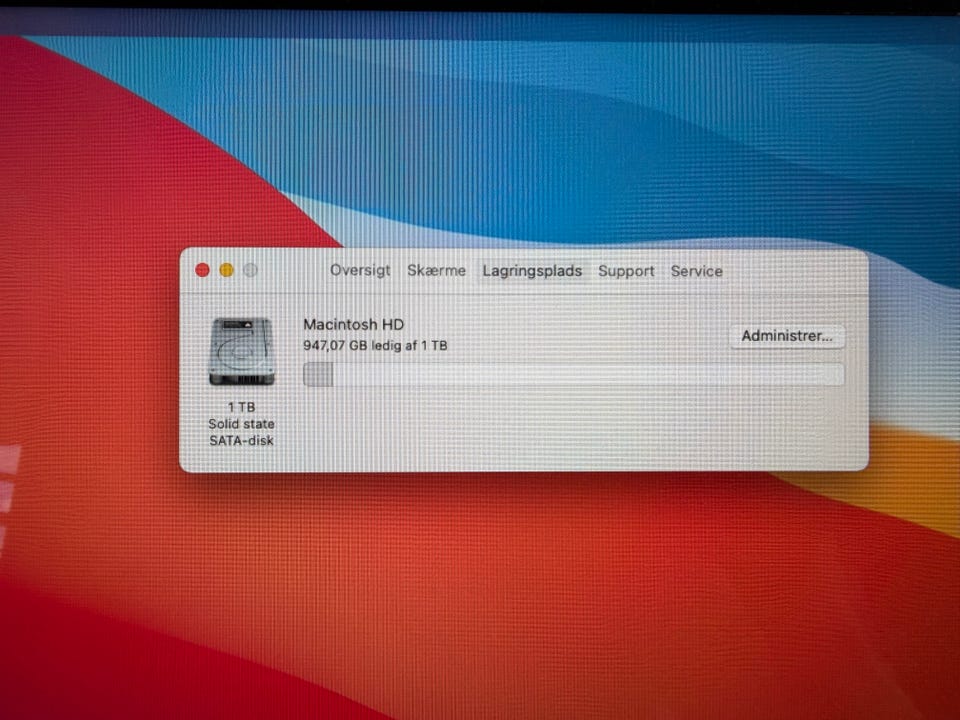Click the '1 TB' label under disk

[x=241, y=407]
